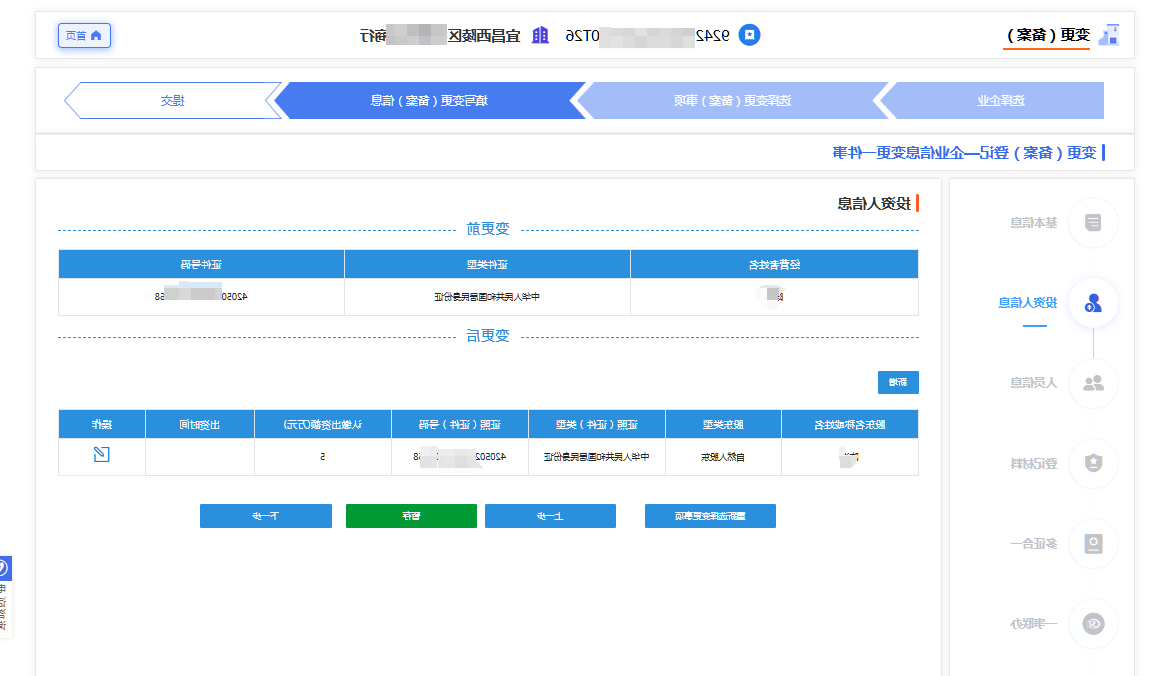Jump to the 提交 step
The height and width of the screenshot is (676, 1163).
coord(172,100)
